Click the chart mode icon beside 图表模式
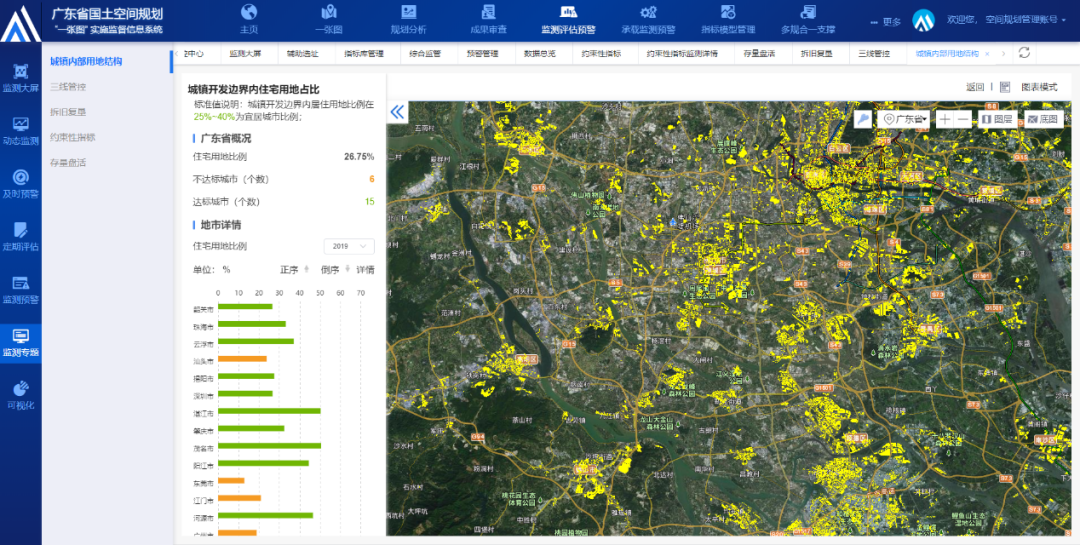 [1005, 87]
